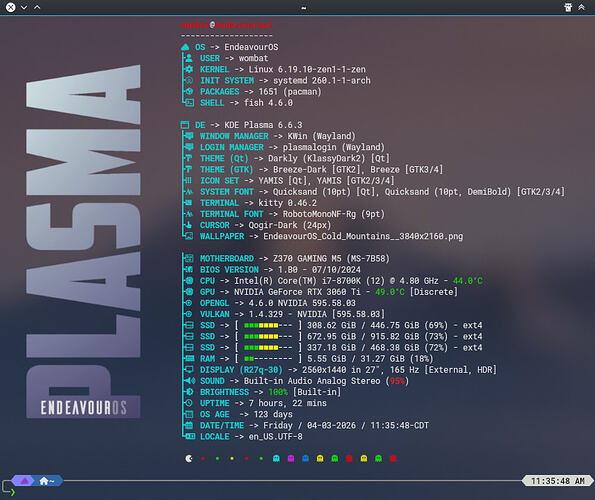Click the RAM usage bar
Viewport: 595px width, 500px height.
(x=268, y=359)
